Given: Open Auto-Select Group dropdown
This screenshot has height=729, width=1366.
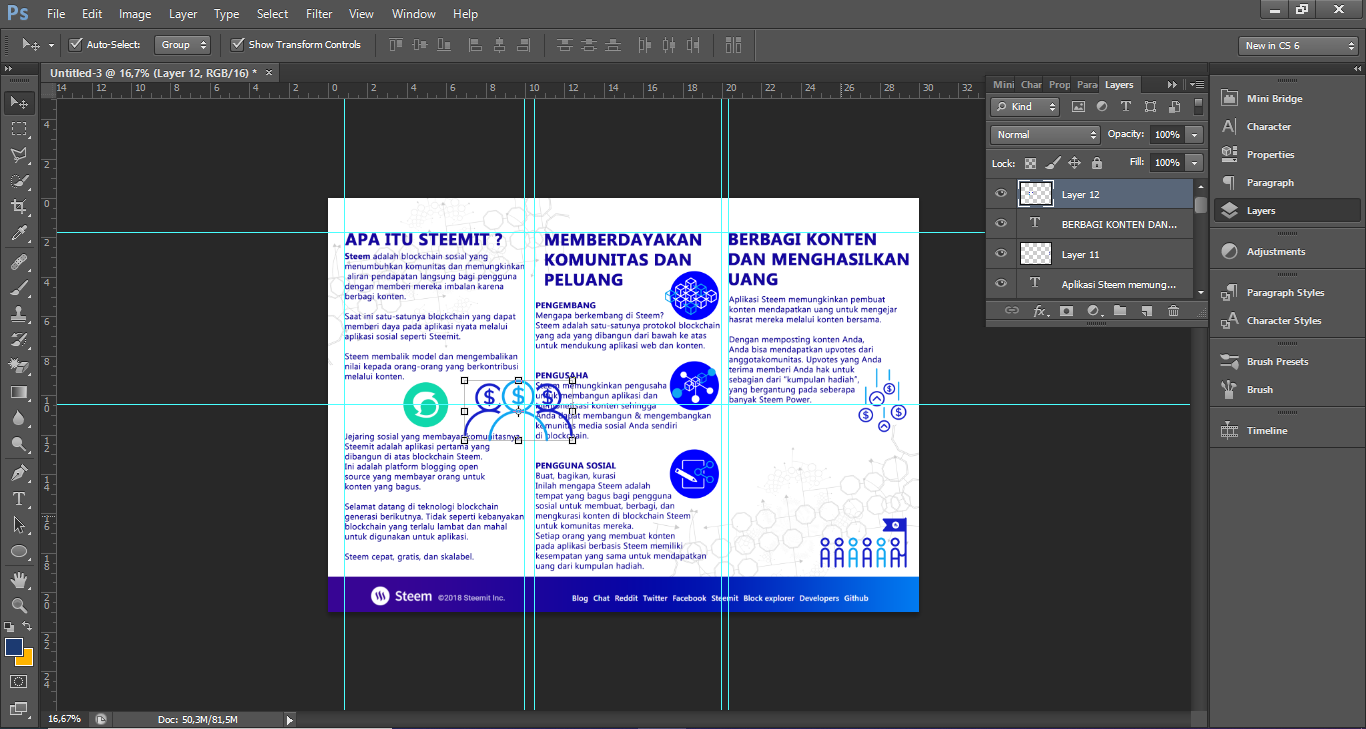Looking at the screenshot, I should 183,44.
